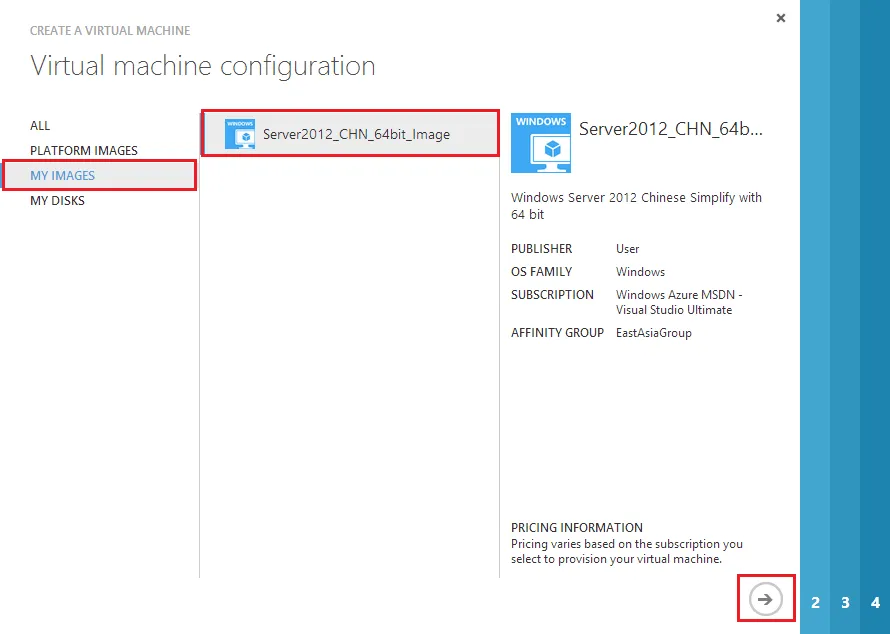Click the large Windows image icon in details

click(541, 142)
